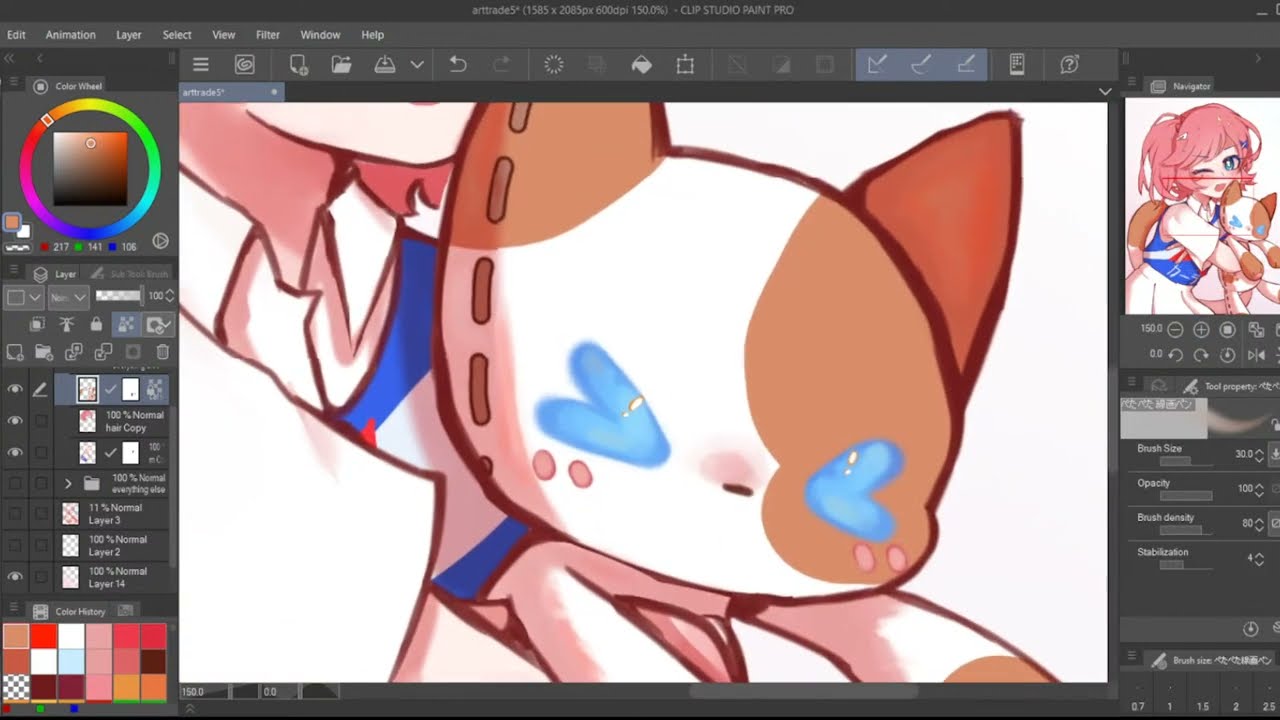The image size is (1280, 720).
Task: Toggle Set as Reference Layer lighthouse icon
Action: coord(67,324)
